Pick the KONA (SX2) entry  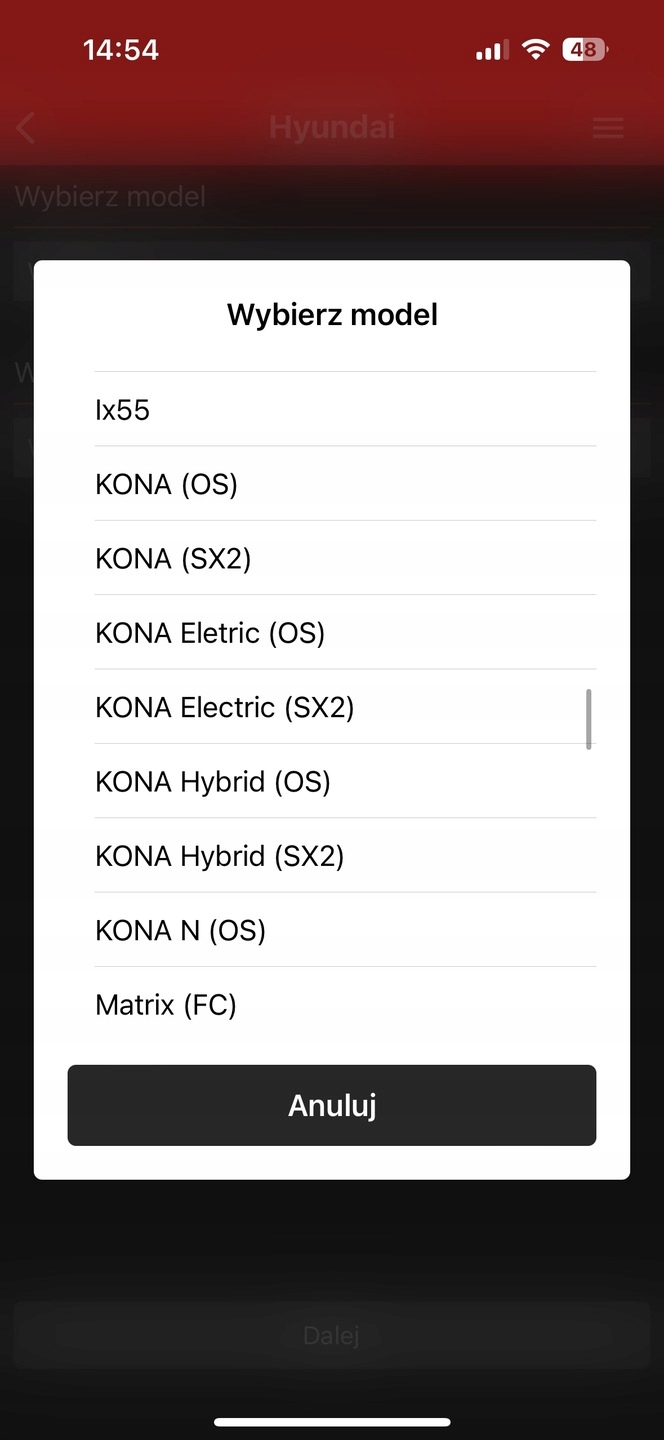coord(345,558)
